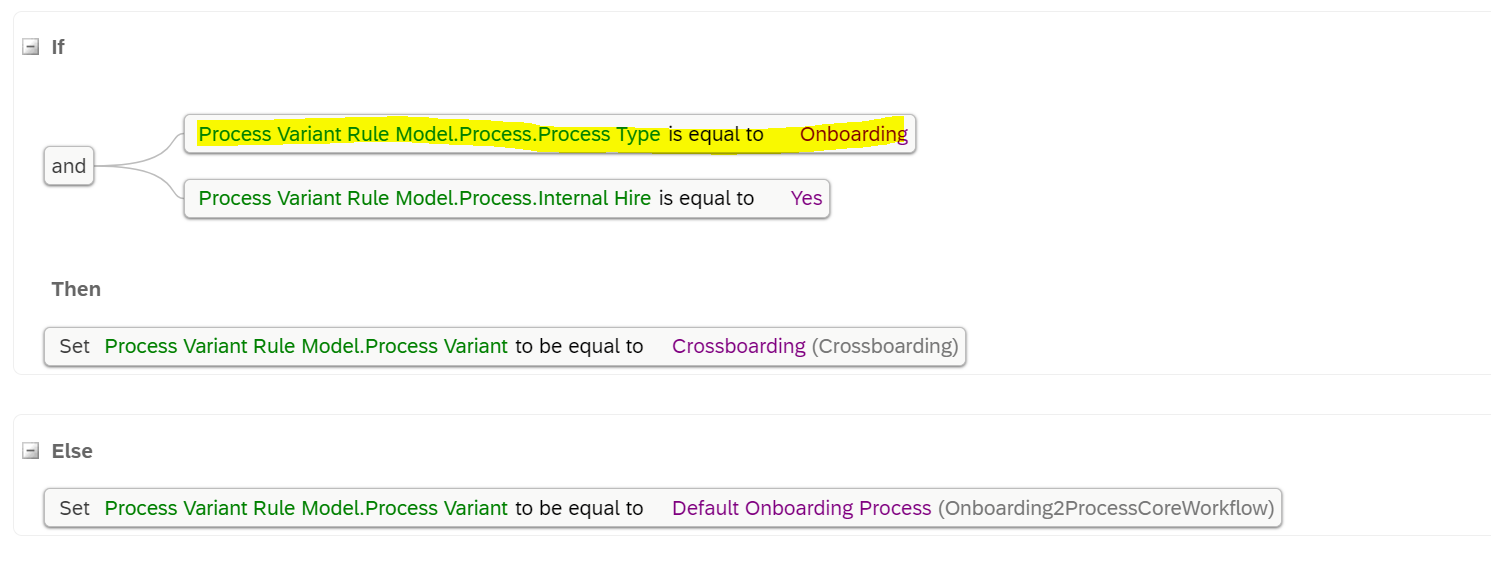Click the Default Onboarding Process value

[801, 508]
